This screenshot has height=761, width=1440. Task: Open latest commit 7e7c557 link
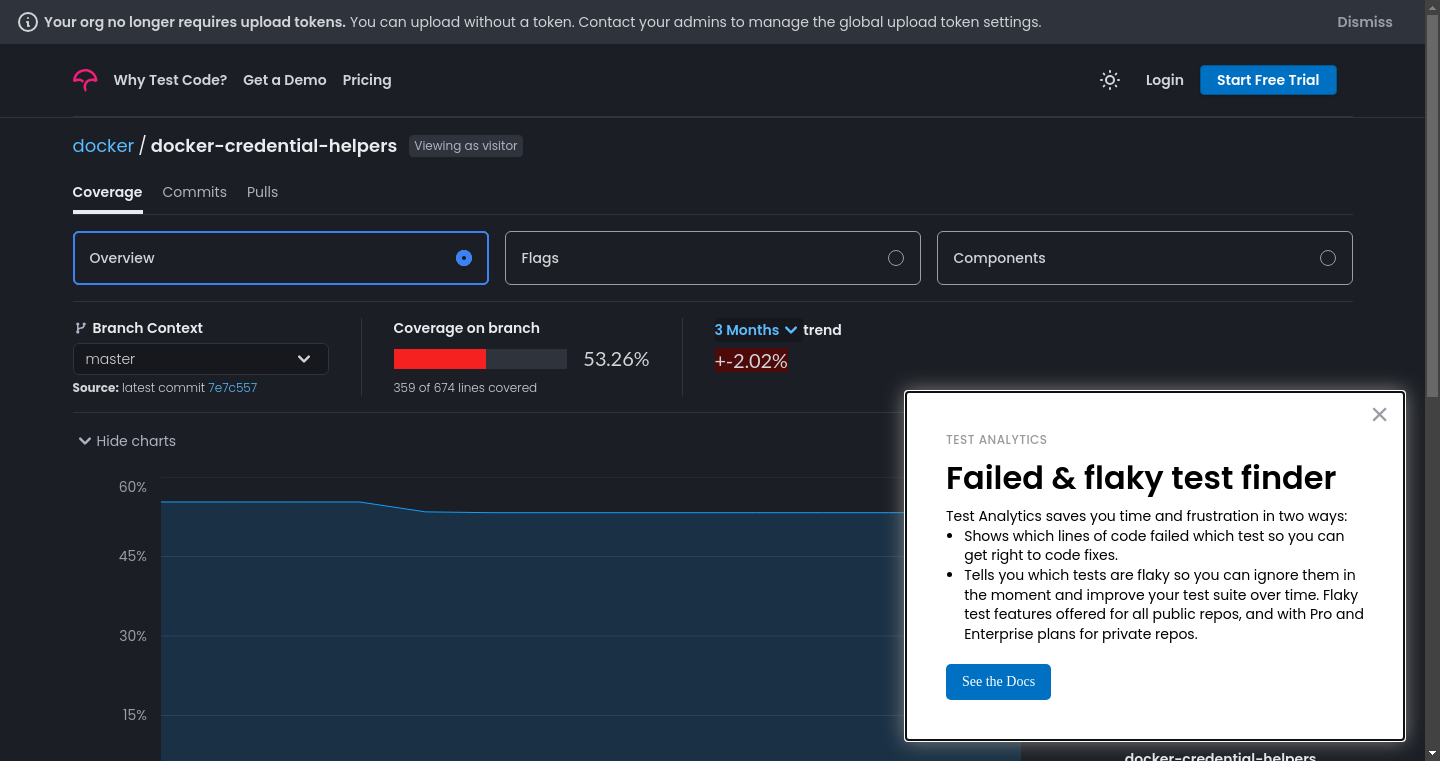coord(232,388)
